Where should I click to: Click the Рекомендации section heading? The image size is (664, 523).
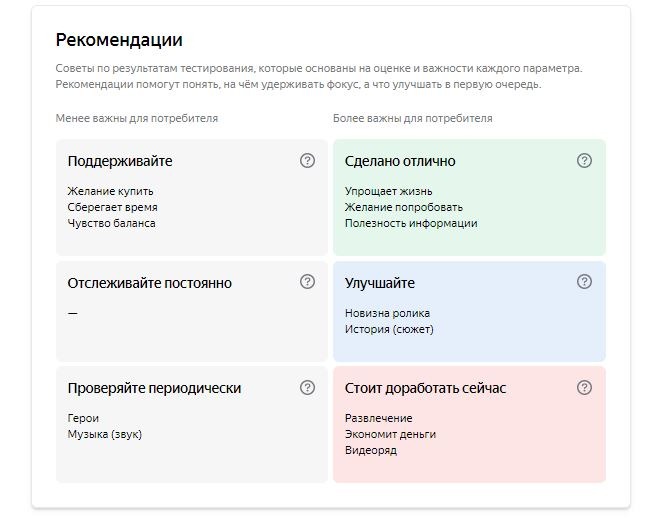[119, 41]
